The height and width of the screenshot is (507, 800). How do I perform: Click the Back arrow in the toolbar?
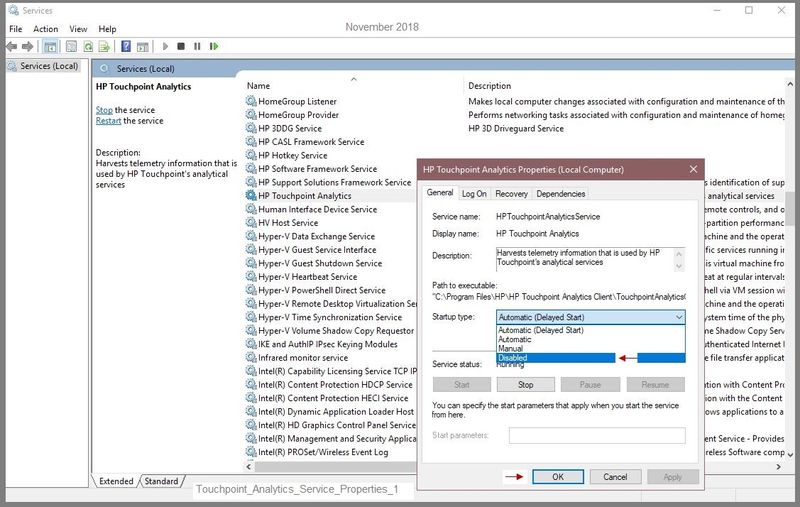11,46
